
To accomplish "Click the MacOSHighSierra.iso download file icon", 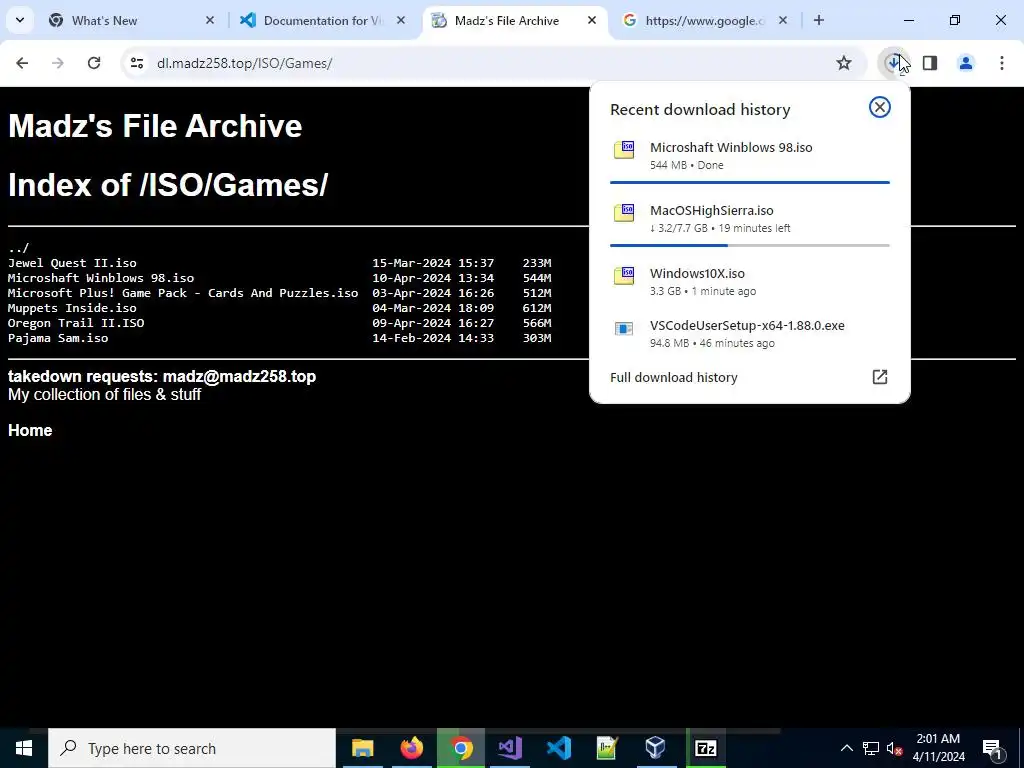I will [624, 212].
